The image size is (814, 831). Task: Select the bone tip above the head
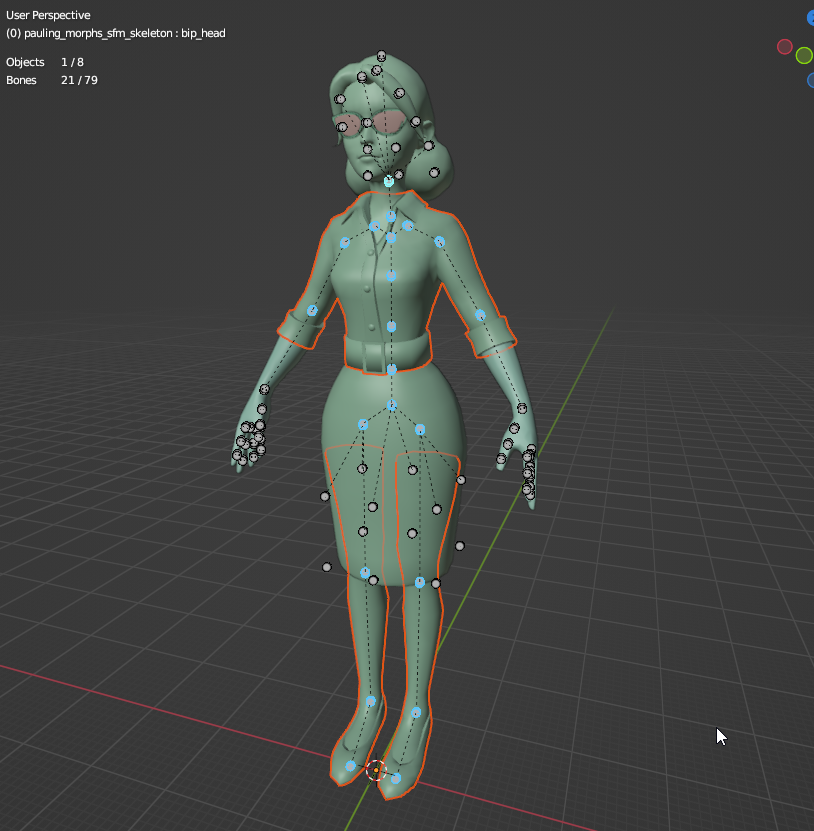click(381, 56)
